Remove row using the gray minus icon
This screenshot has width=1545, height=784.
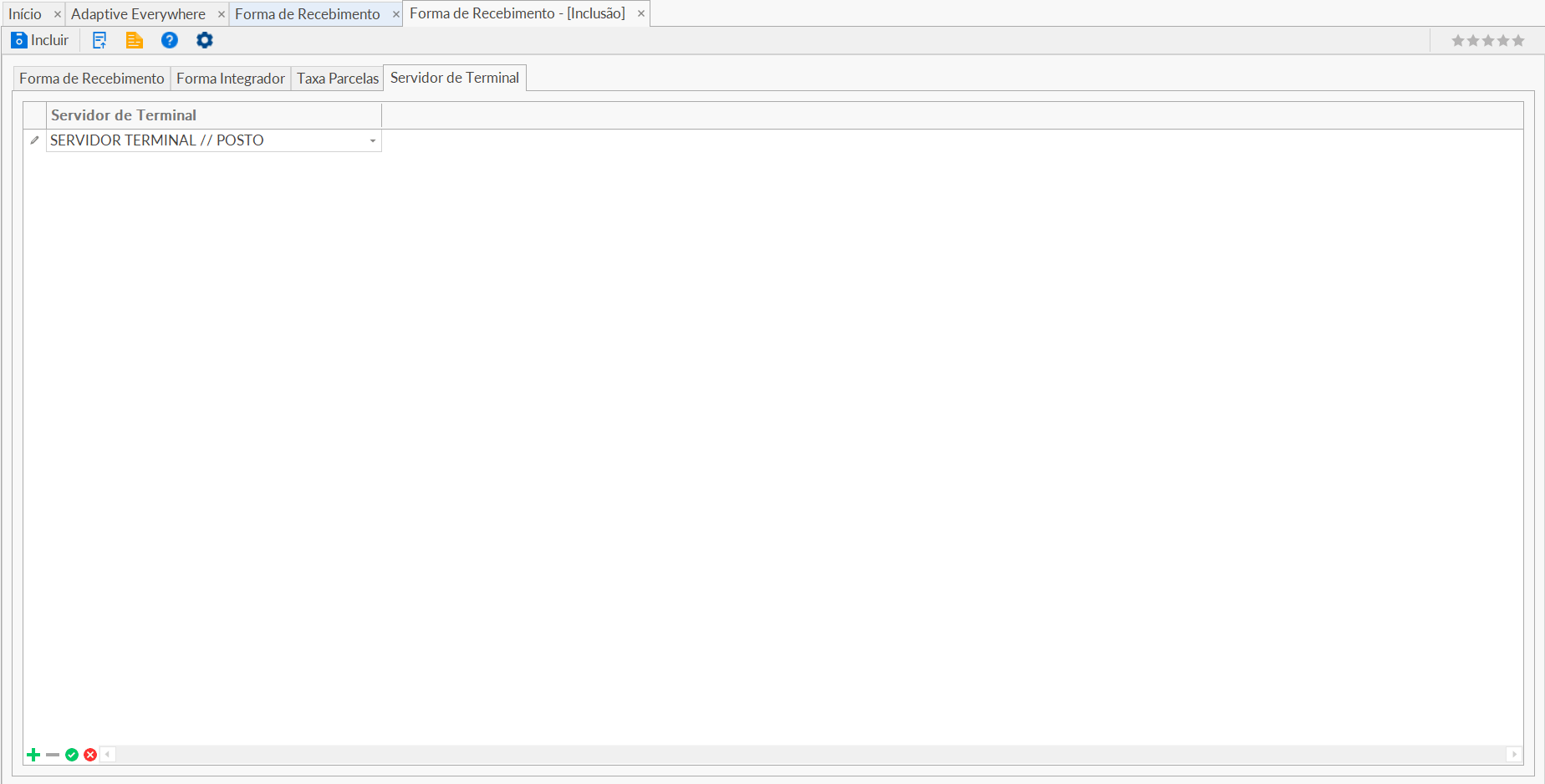coord(53,755)
